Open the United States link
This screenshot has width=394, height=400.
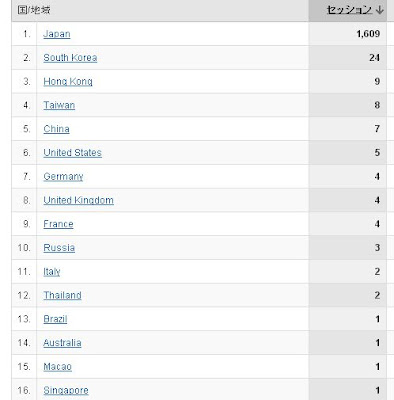point(72,153)
